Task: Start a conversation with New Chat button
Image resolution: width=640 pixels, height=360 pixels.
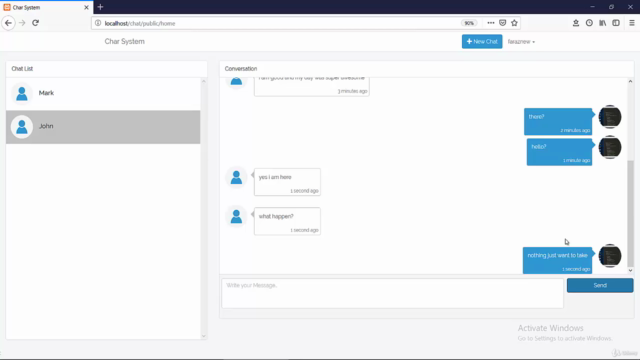Action: point(482,41)
